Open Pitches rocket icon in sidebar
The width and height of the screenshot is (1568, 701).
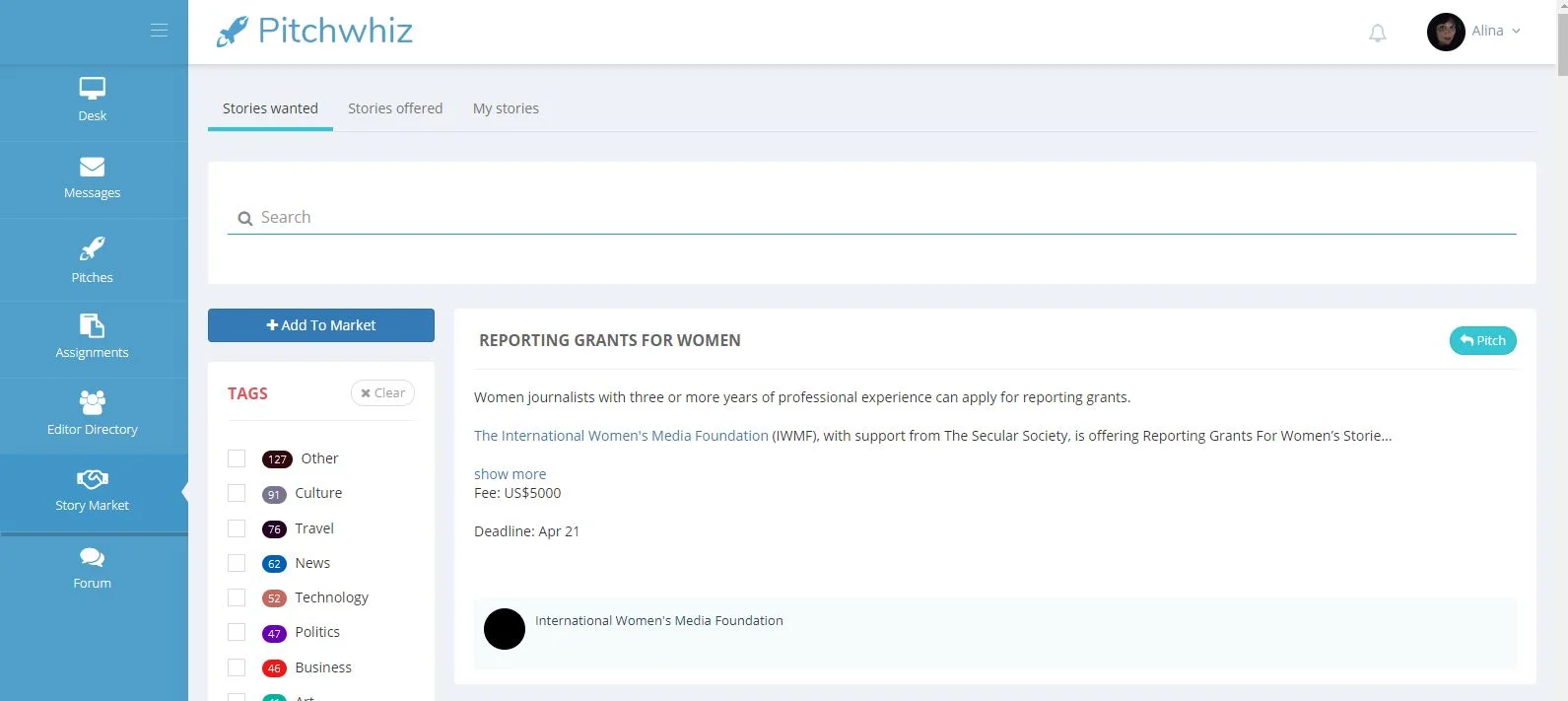(93, 248)
